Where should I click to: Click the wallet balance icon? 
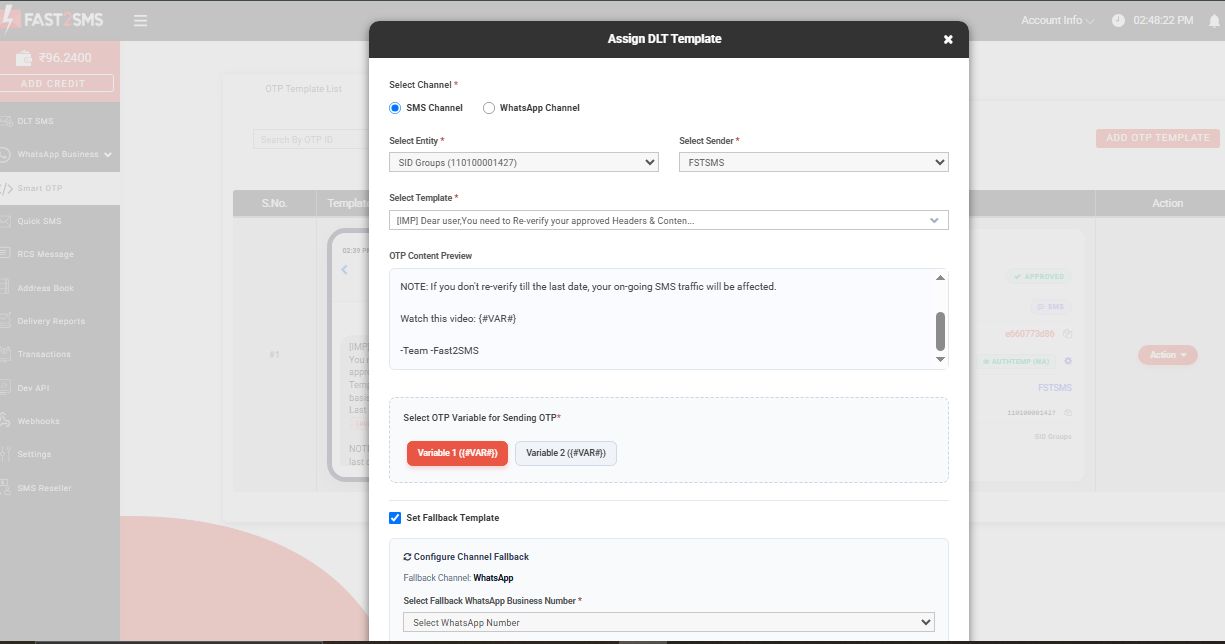[x=24, y=58]
